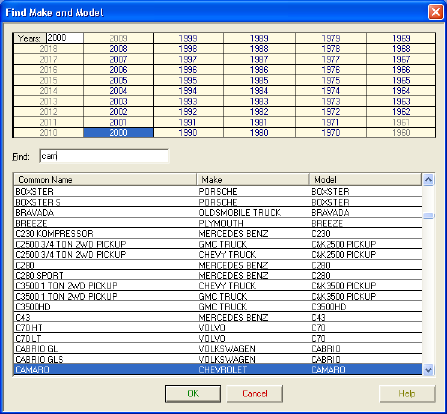Select the C3500HD row
Image resolution: width=447 pixels, height=414 pixels.
(x=218, y=307)
